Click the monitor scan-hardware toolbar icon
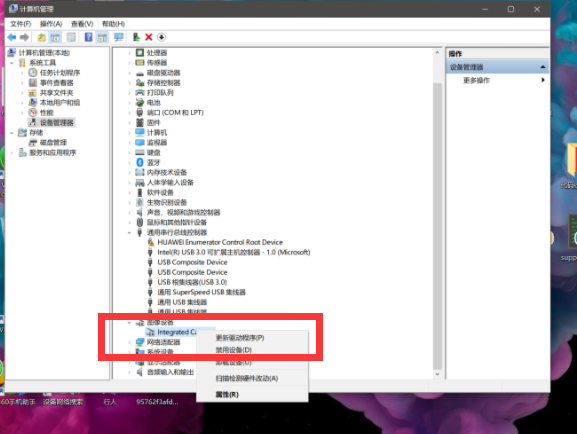This screenshot has height=434, width=577. point(118,37)
